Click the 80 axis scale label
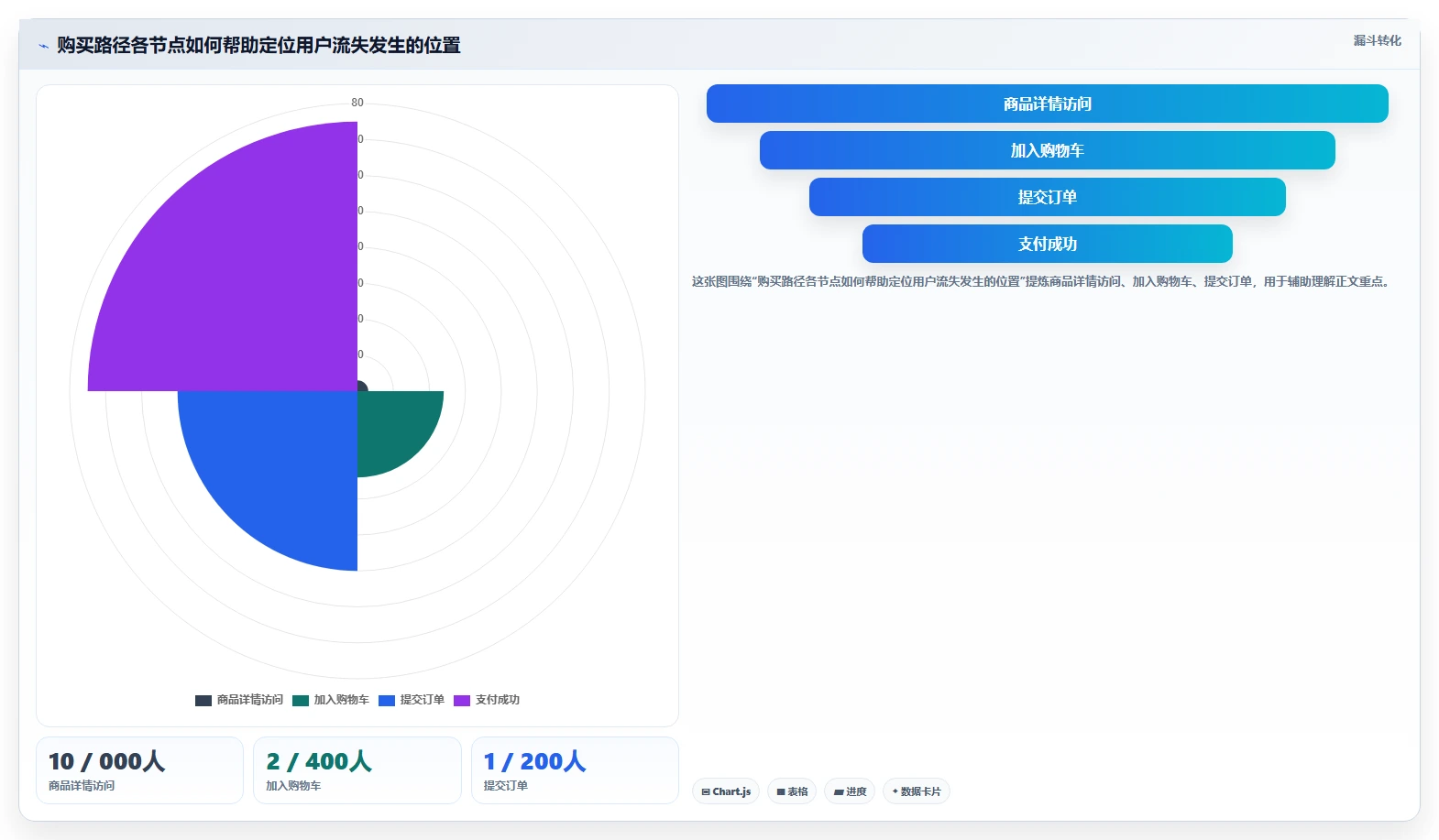1439x840 pixels. [x=357, y=103]
